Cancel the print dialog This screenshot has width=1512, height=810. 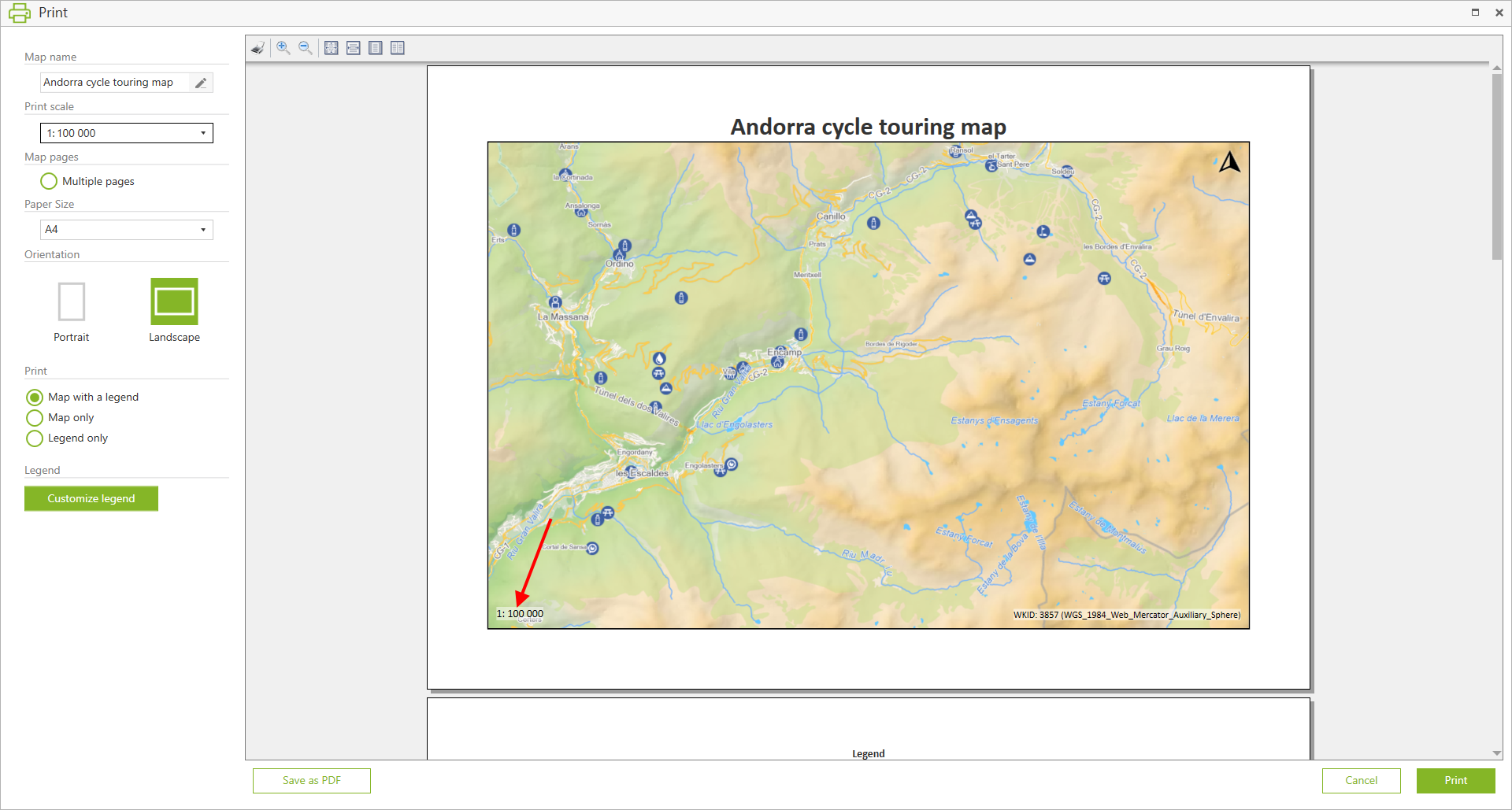[x=1361, y=780]
